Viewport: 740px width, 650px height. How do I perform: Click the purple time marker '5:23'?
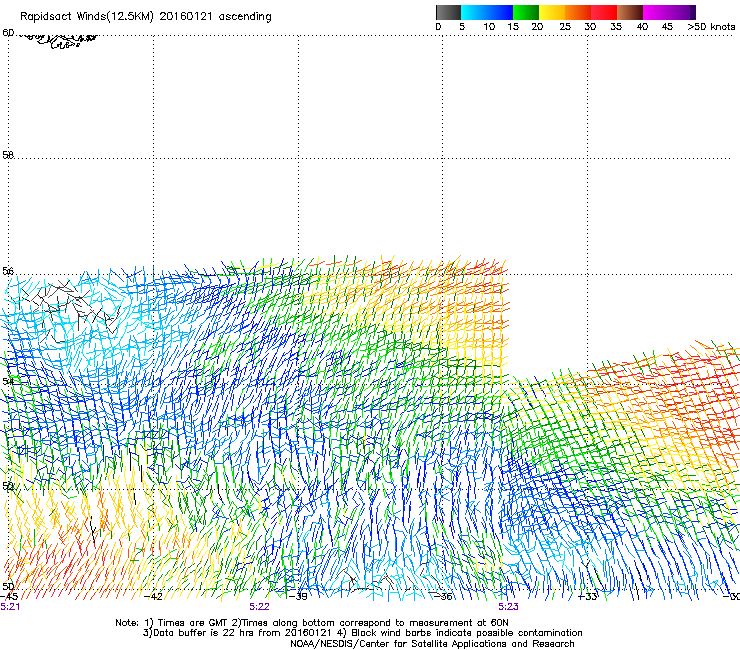(508, 607)
